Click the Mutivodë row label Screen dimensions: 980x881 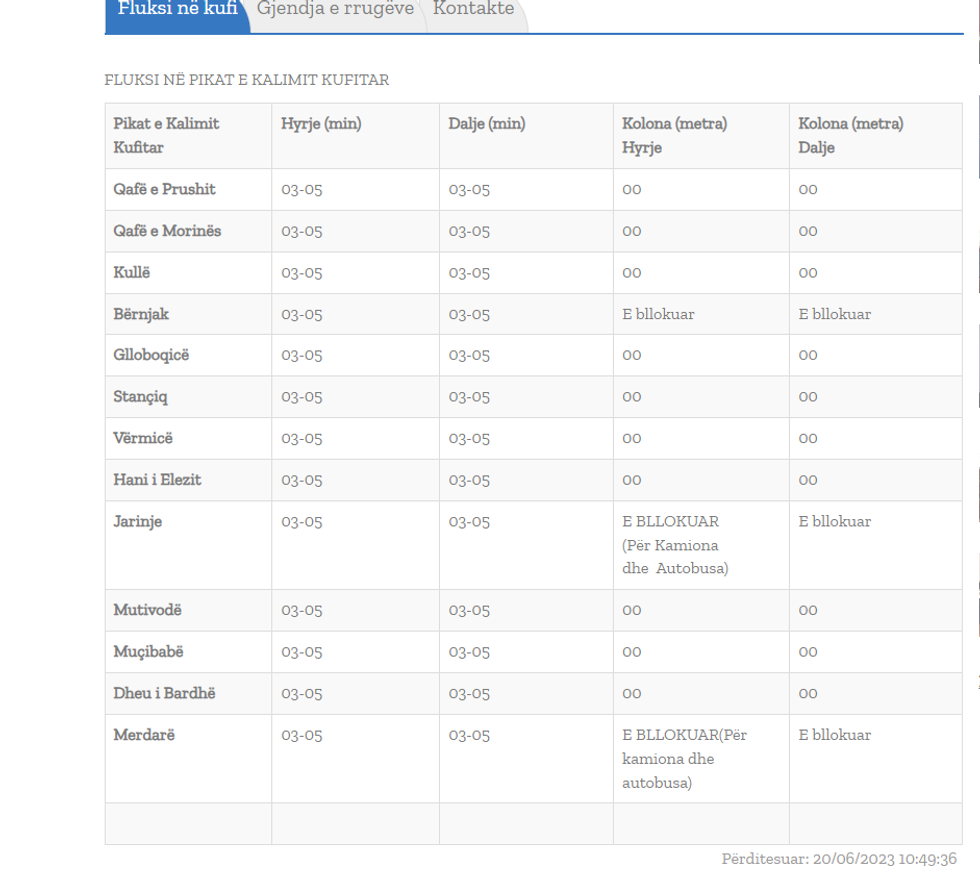pyautogui.click(x=147, y=610)
